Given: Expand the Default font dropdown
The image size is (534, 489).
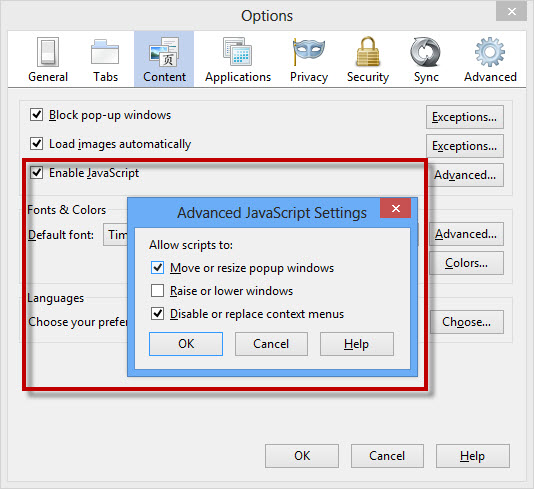Looking at the screenshot, I should point(116,235).
